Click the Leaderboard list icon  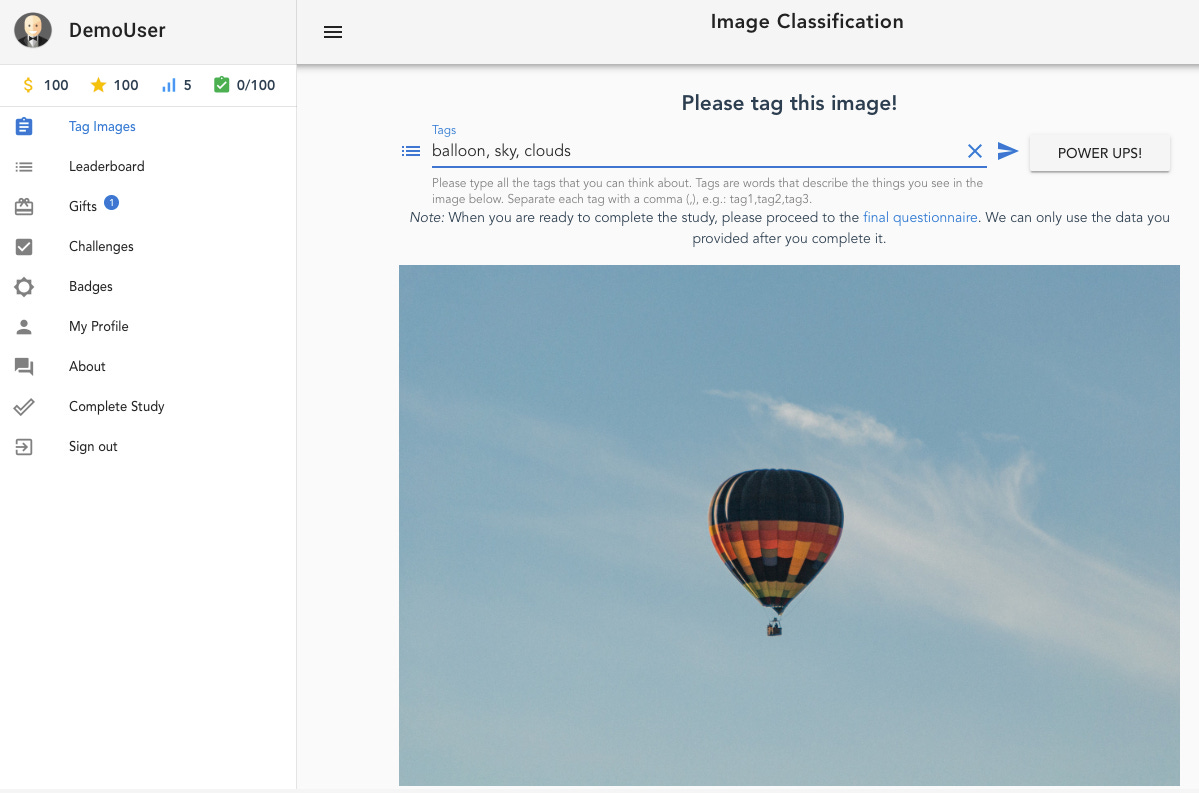coord(24,167)
